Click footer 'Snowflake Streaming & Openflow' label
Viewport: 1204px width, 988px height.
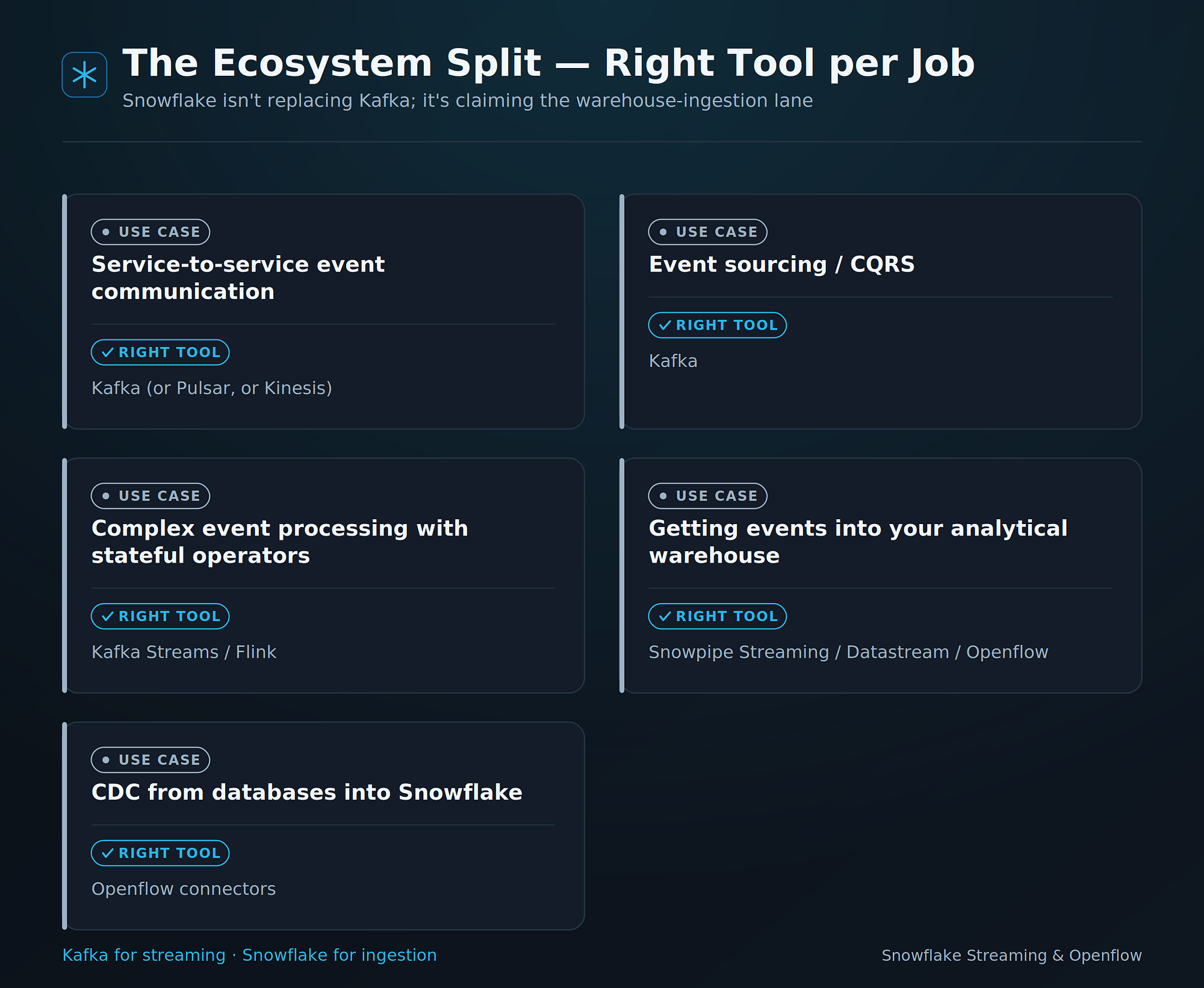tap(1011, 956)
